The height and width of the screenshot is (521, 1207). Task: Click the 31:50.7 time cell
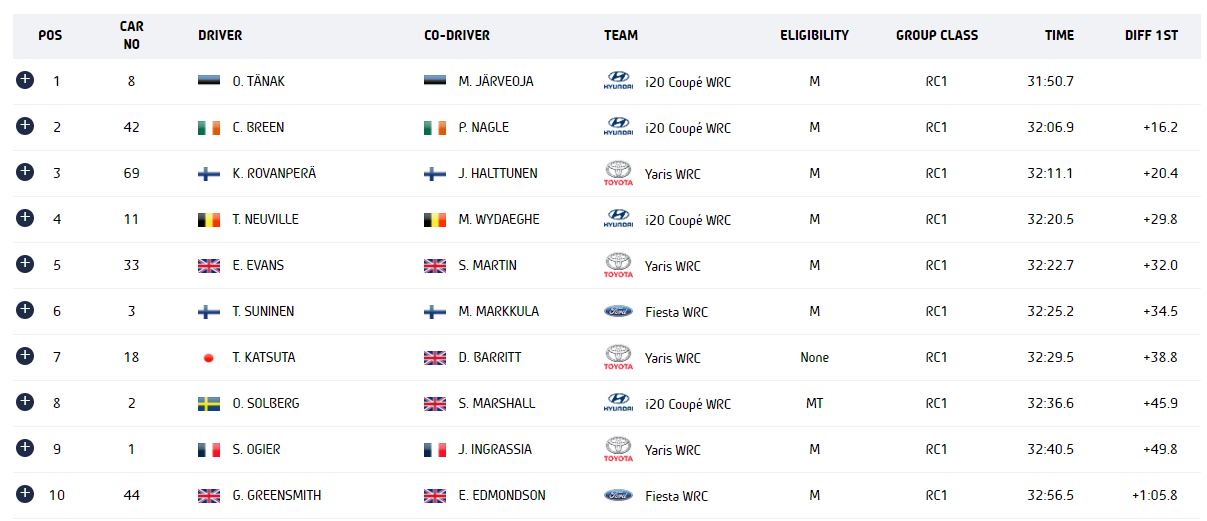(x=1050, y=81)
